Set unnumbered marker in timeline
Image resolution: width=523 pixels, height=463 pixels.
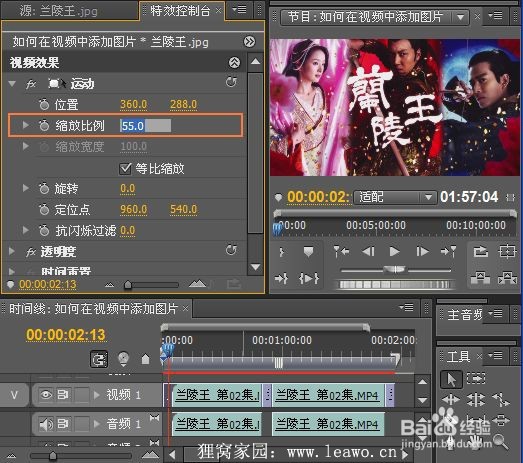[x=145, y=360]
